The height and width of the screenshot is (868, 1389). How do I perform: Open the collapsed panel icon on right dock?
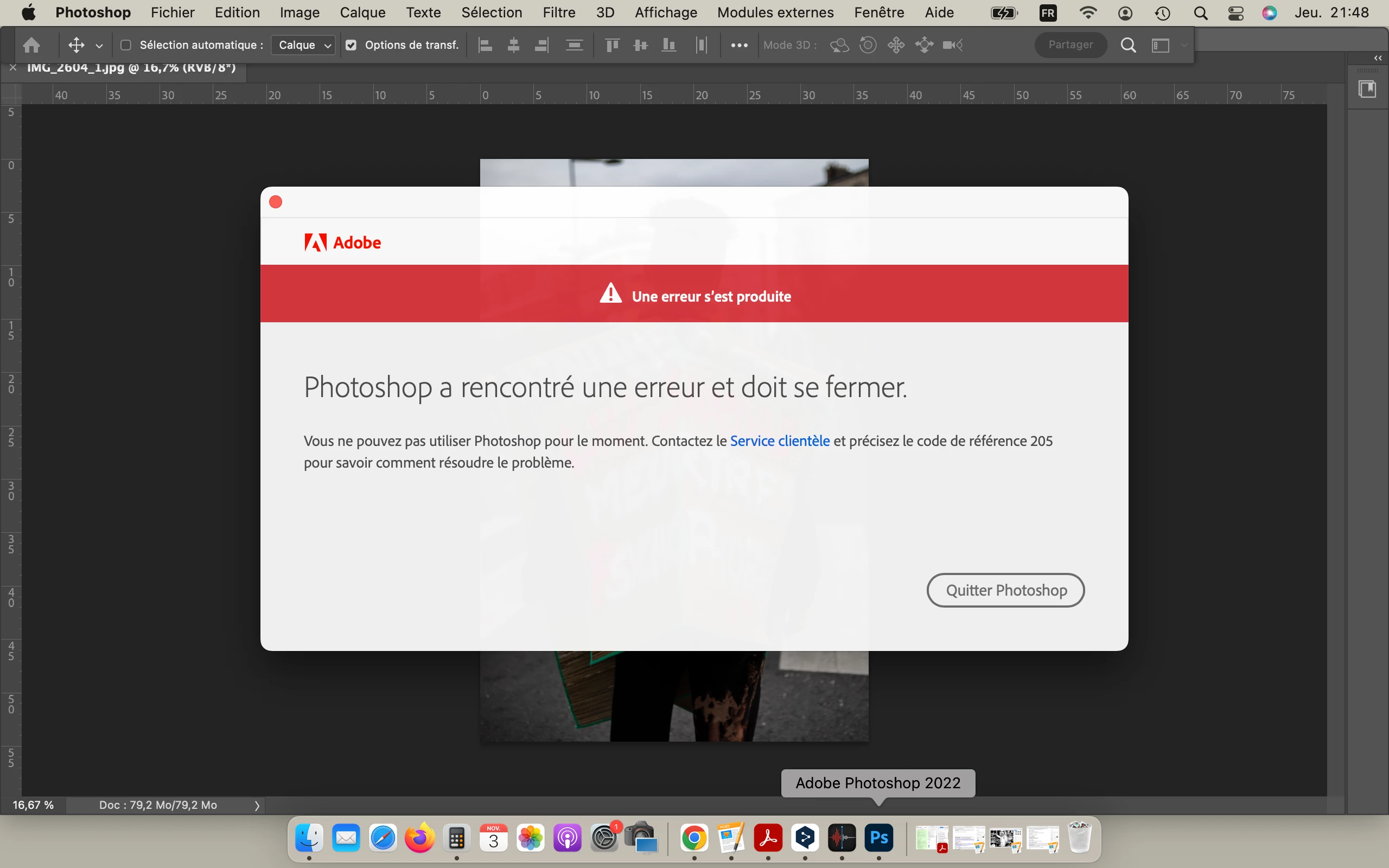[x=1367, y=89]
